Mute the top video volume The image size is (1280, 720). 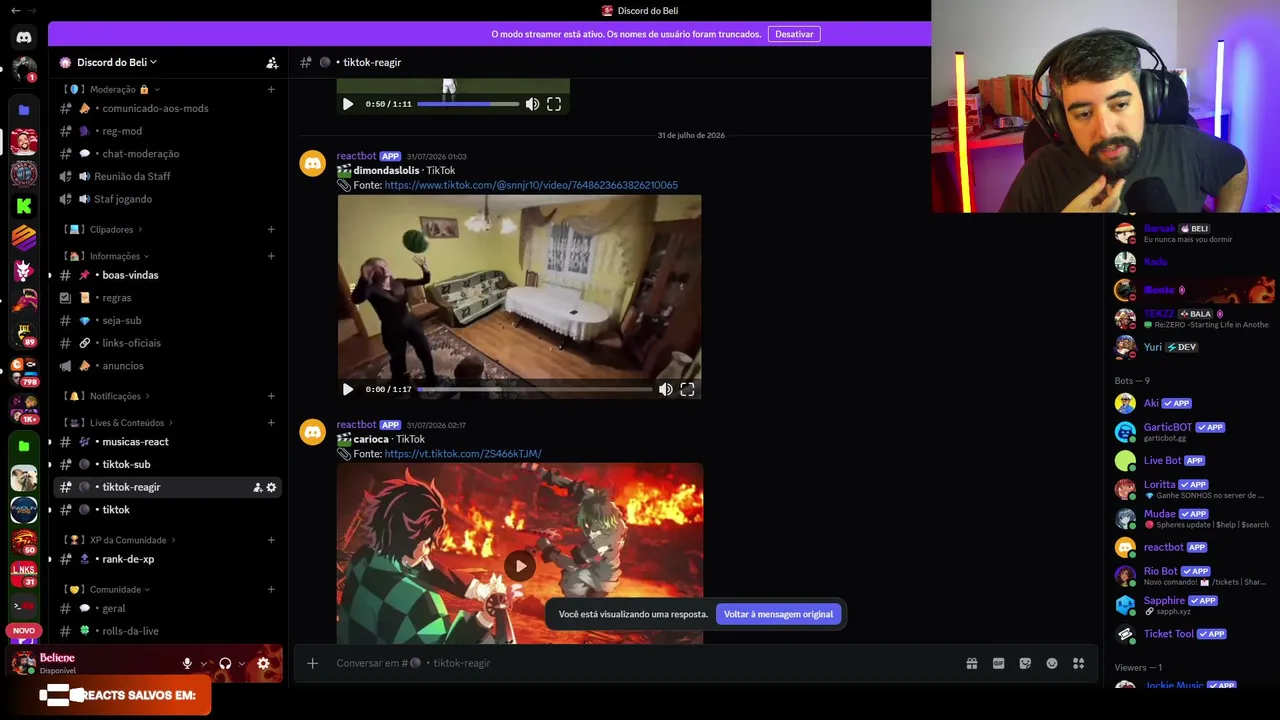click(532, 104)
